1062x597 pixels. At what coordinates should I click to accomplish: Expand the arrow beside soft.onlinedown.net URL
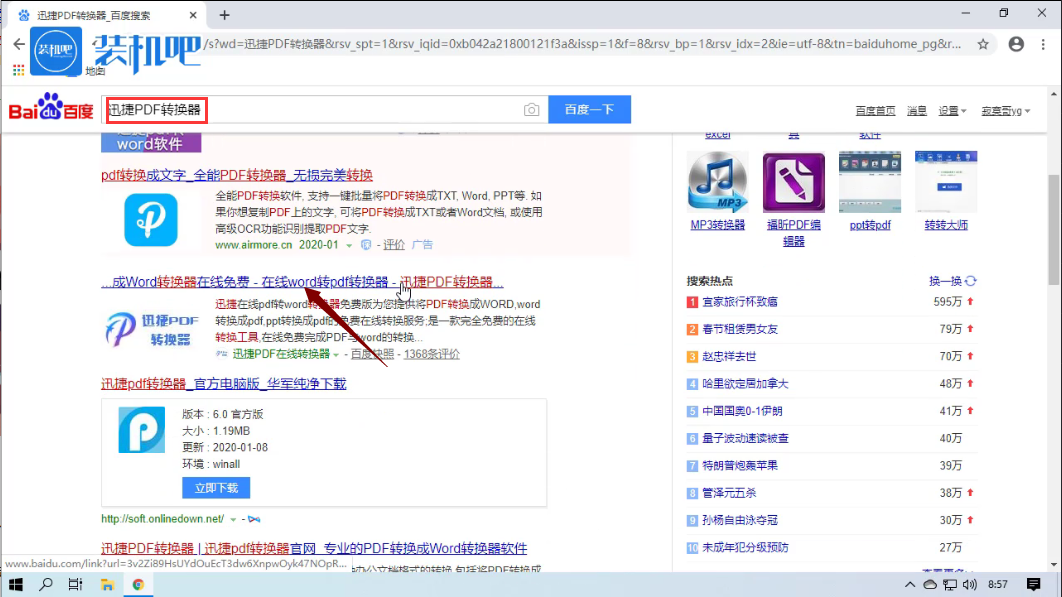click(x=233, y=520)
